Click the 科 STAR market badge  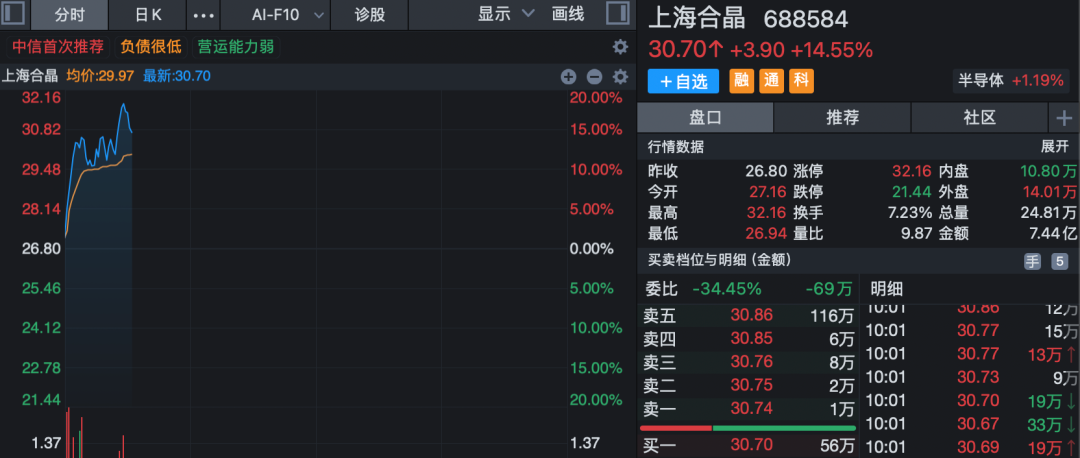800,81
